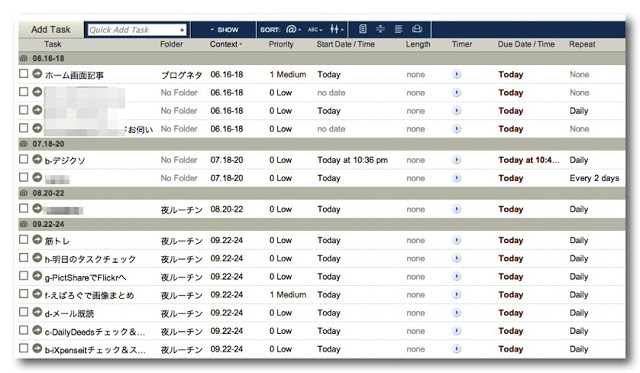Click the arrow icon beside 筋トレ task

(37, 240)
